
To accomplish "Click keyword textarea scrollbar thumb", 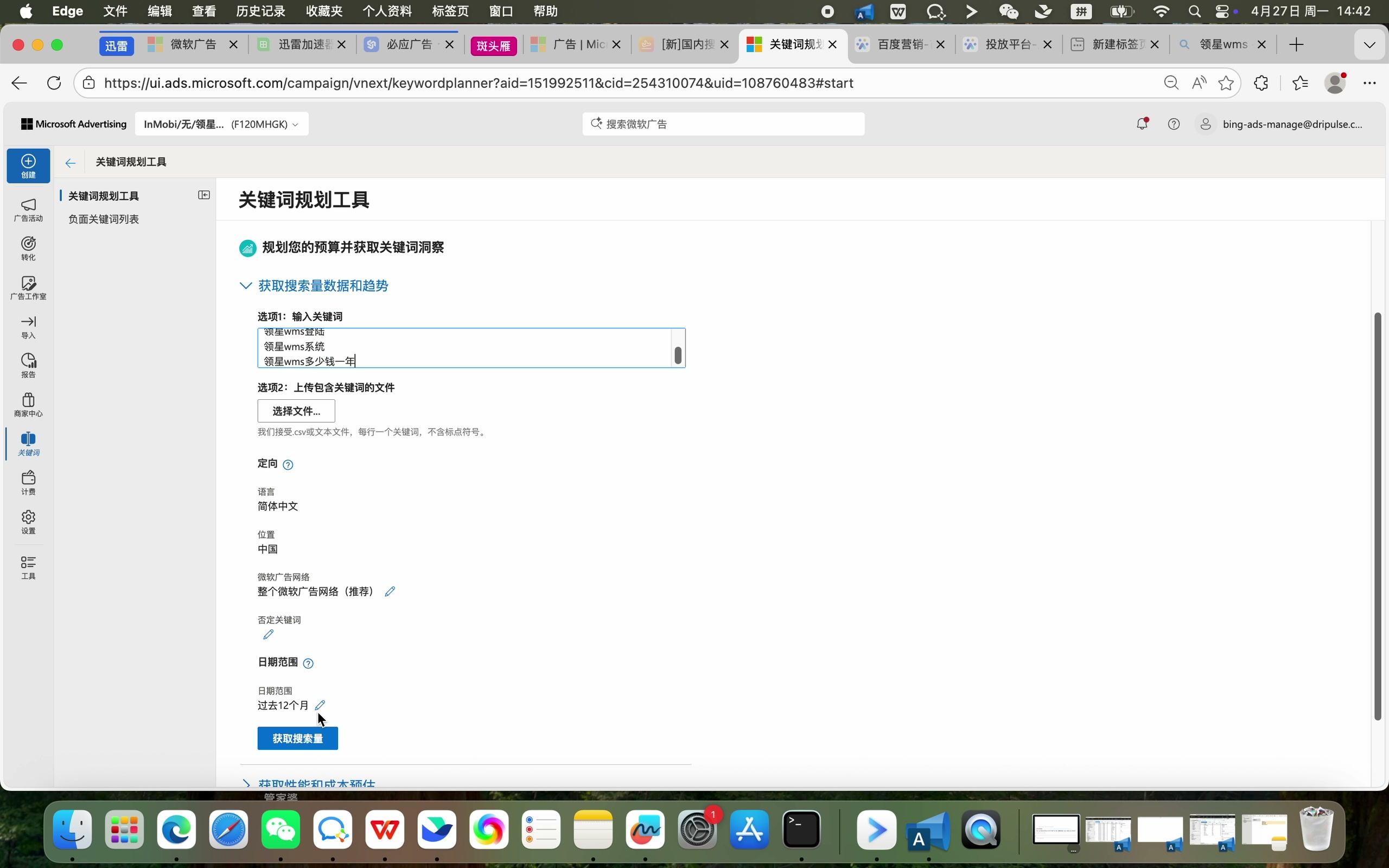I will click(678, 355).
